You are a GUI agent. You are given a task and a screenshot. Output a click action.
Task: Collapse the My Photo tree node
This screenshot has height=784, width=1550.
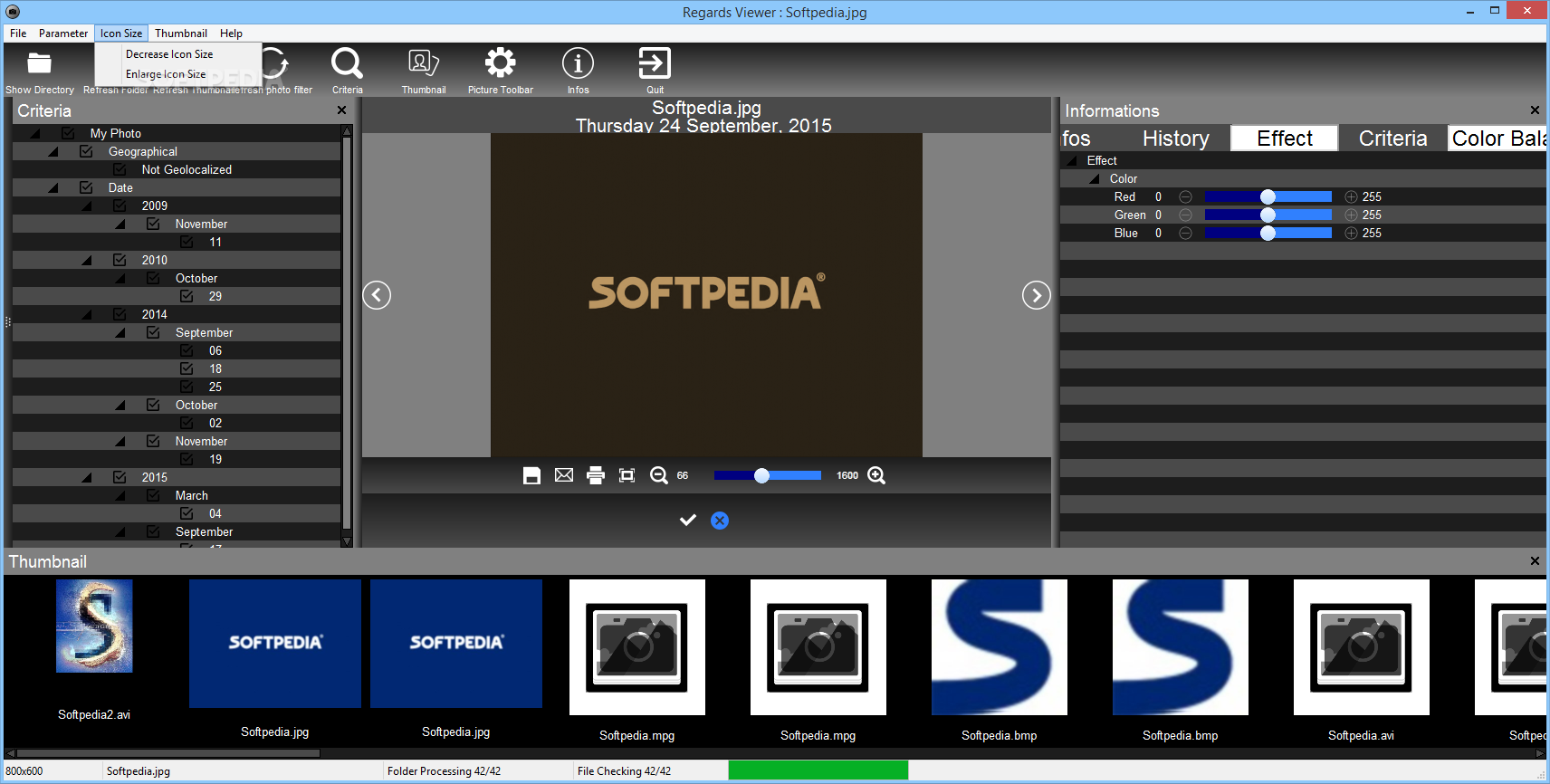point(35,134)
